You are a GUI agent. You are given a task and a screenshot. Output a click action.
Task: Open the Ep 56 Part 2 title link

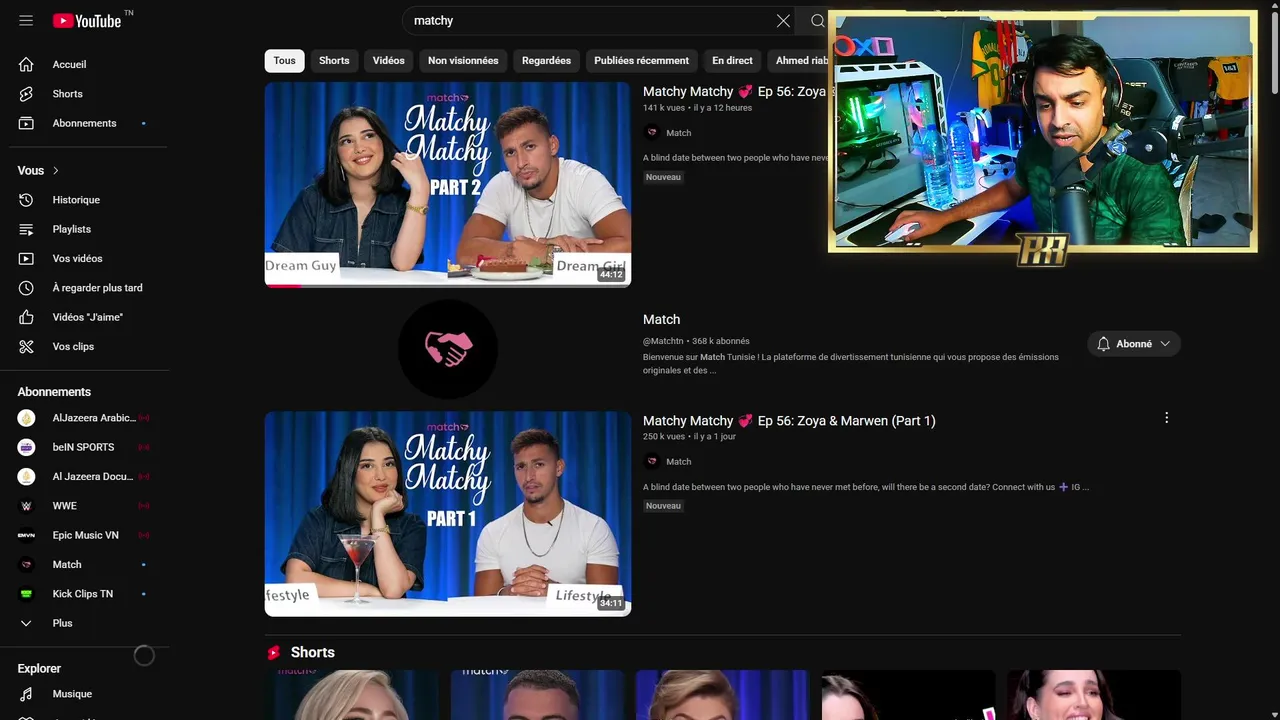click(x=734, y=92)
